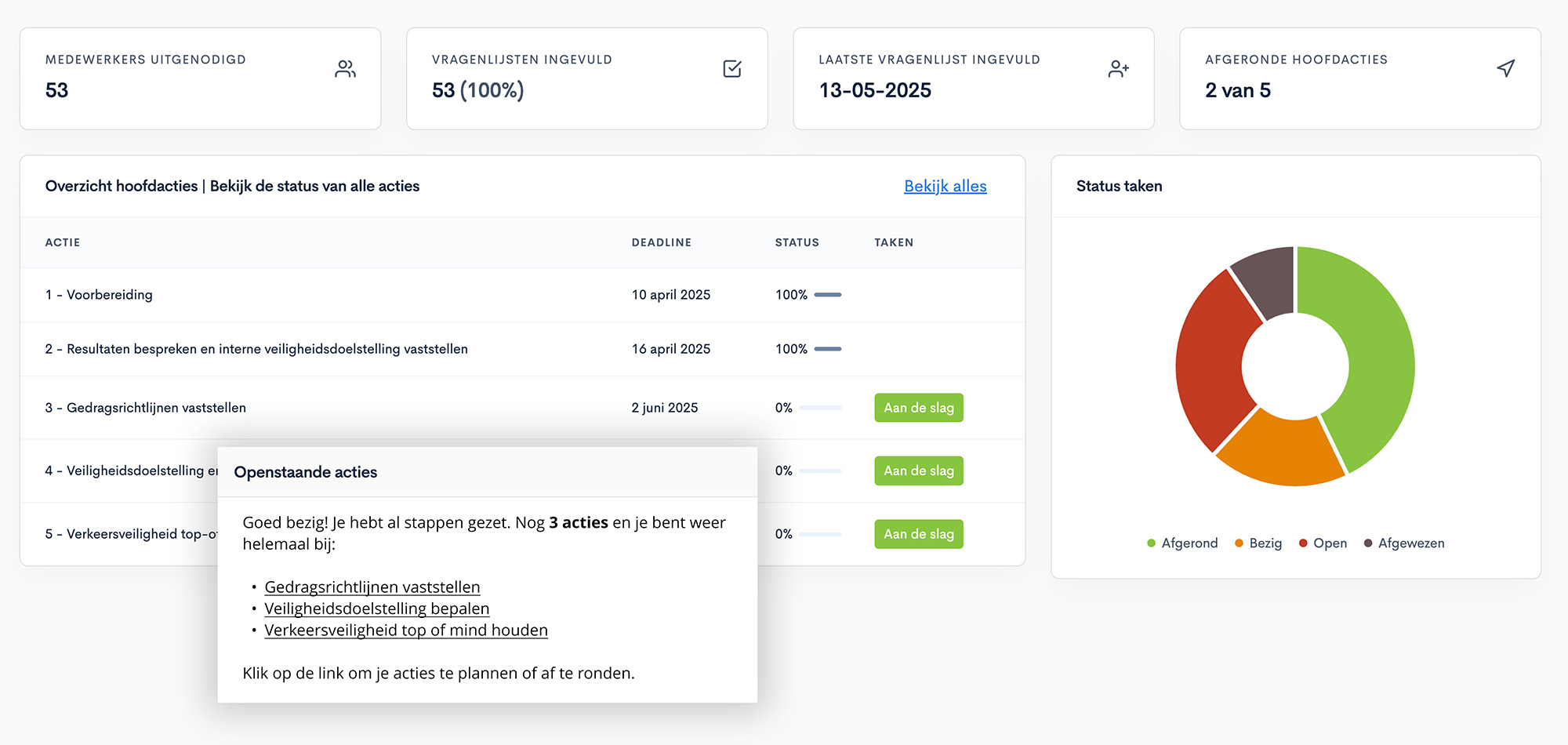Open the 'Bekijk alles' link
Viewport: 1568px width, 745px height.
[945, 186]
